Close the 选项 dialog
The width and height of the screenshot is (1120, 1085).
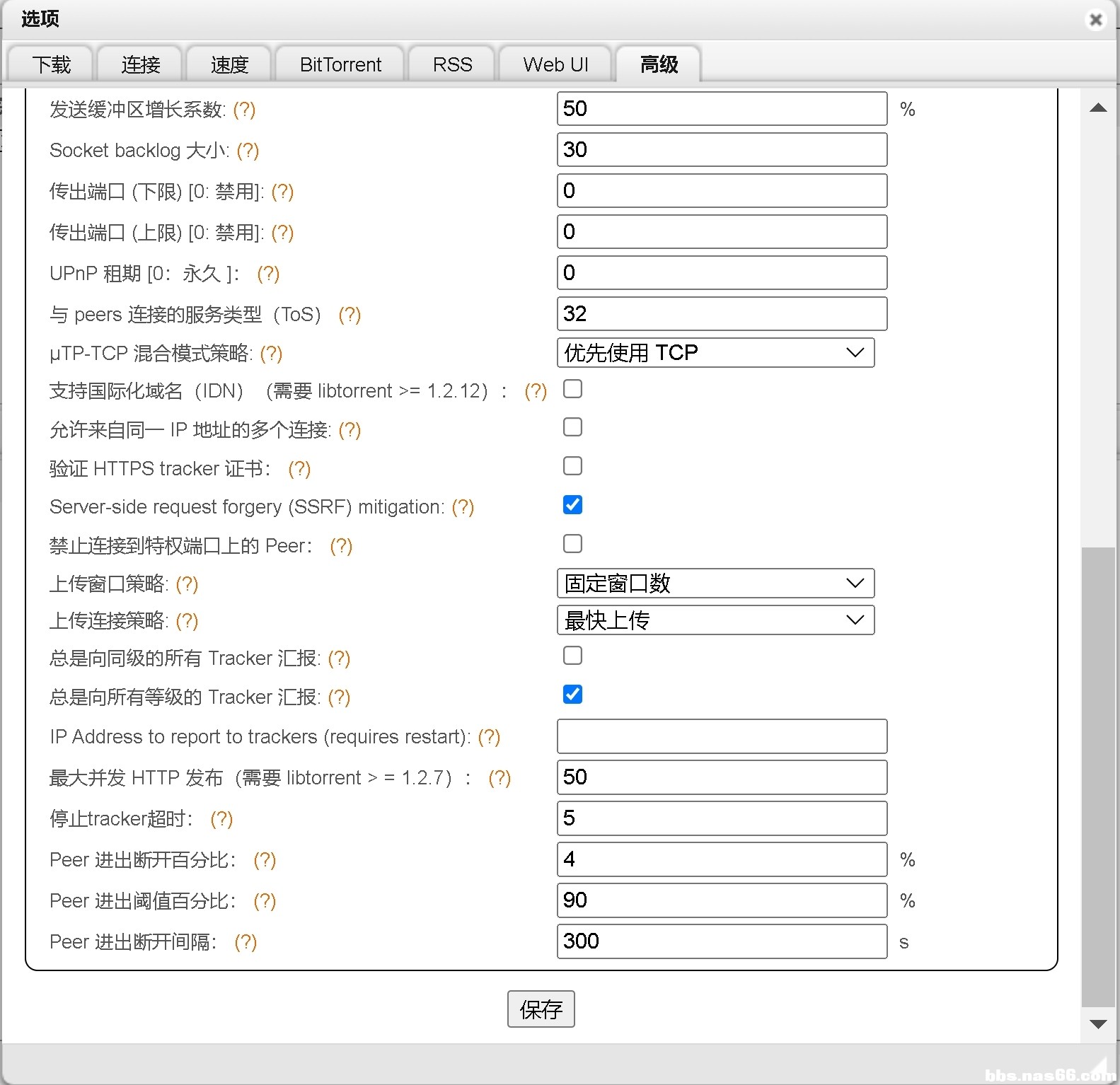pos(1095,20)
